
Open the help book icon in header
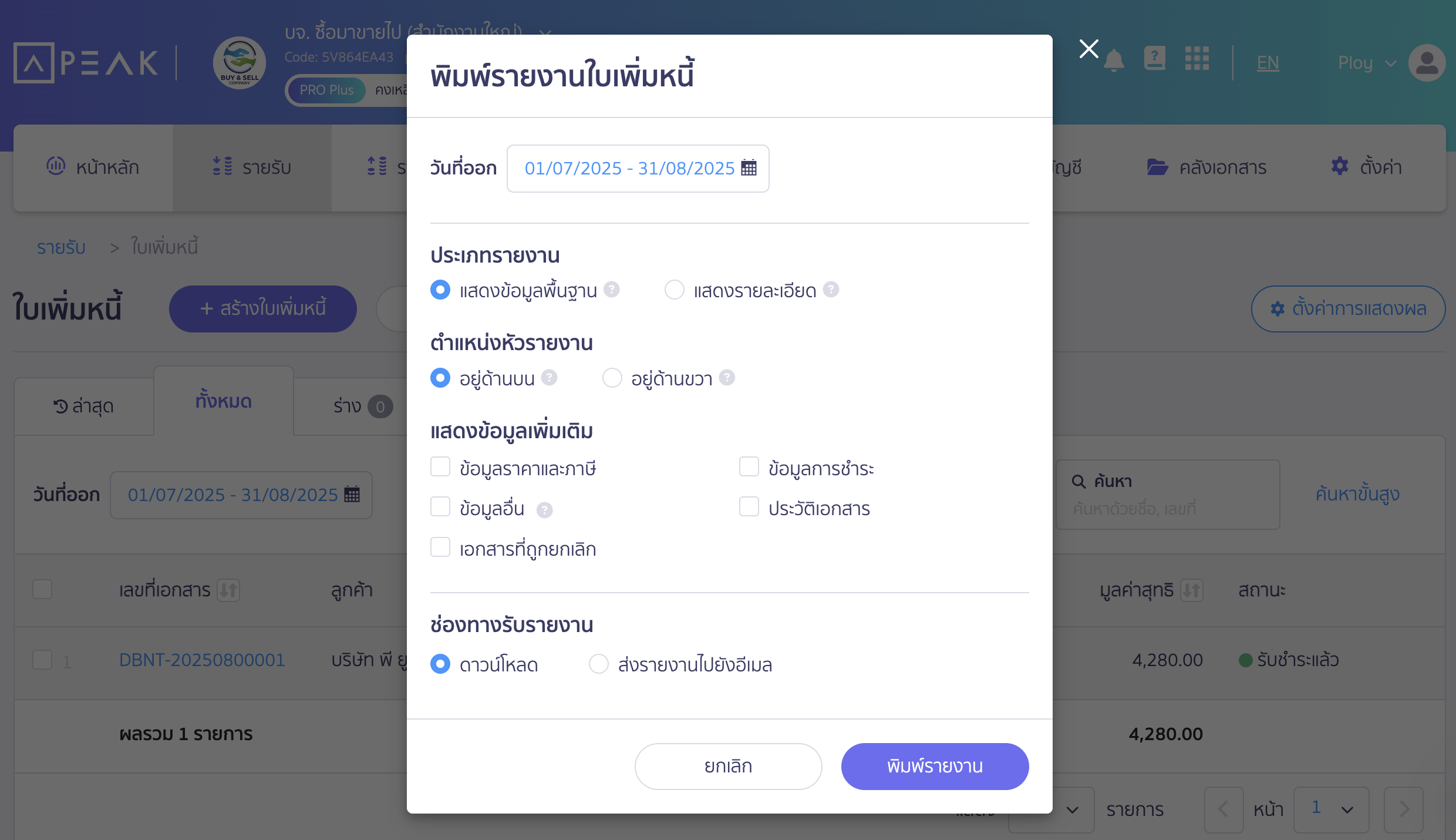pyautogui.click(x=1155, y=59)
